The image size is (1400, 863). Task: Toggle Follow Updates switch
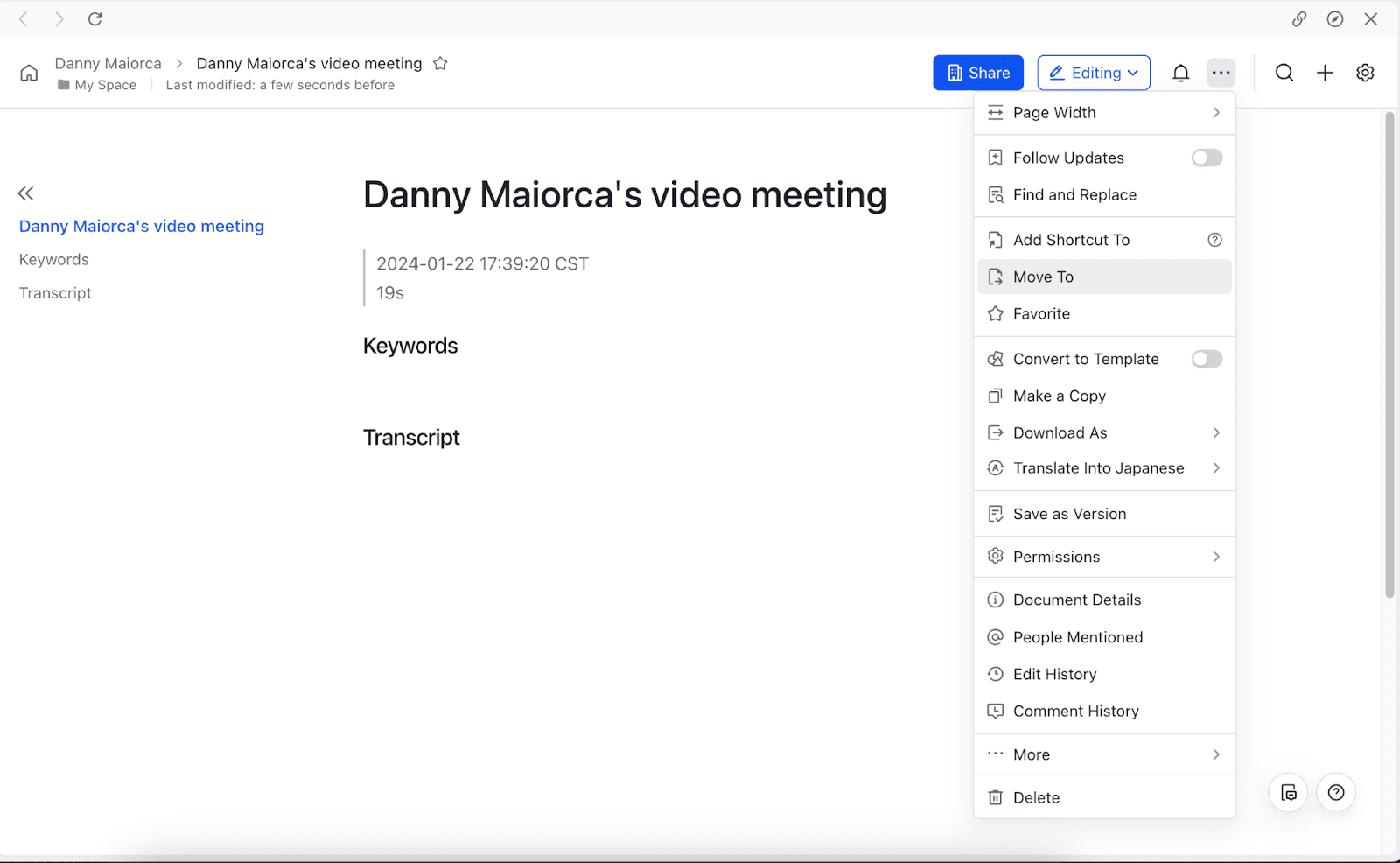coord(1207,158)
